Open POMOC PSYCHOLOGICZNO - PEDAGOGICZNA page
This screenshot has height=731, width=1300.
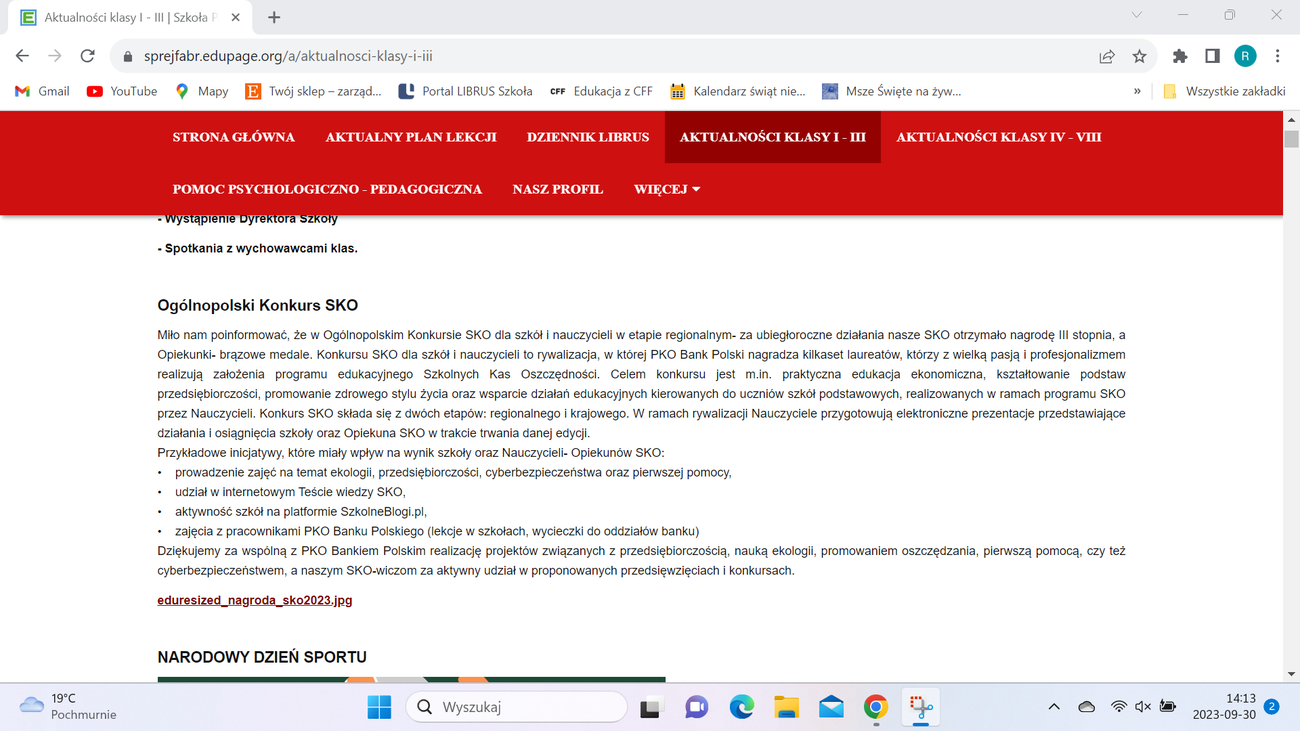[327, 189]
